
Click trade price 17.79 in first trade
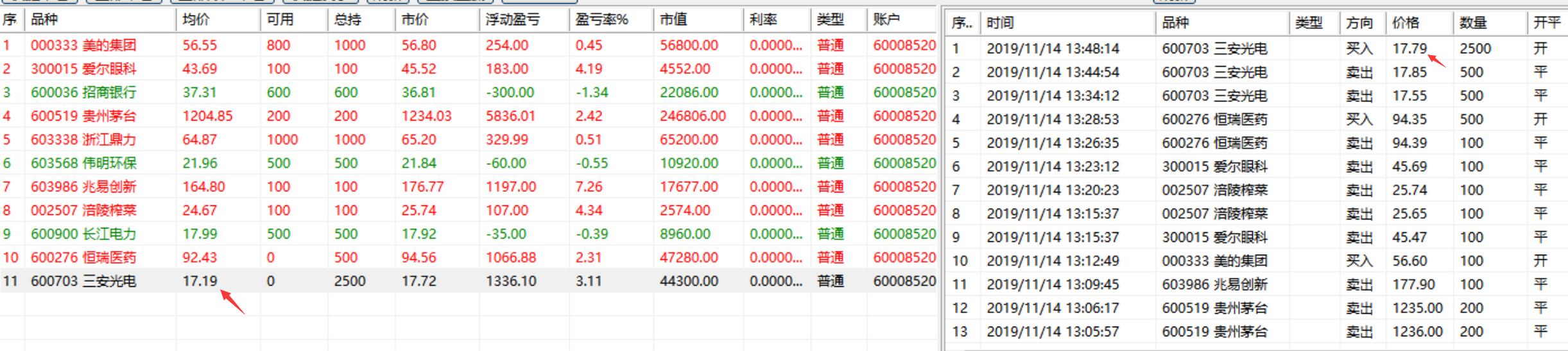tap(1409, 49)
